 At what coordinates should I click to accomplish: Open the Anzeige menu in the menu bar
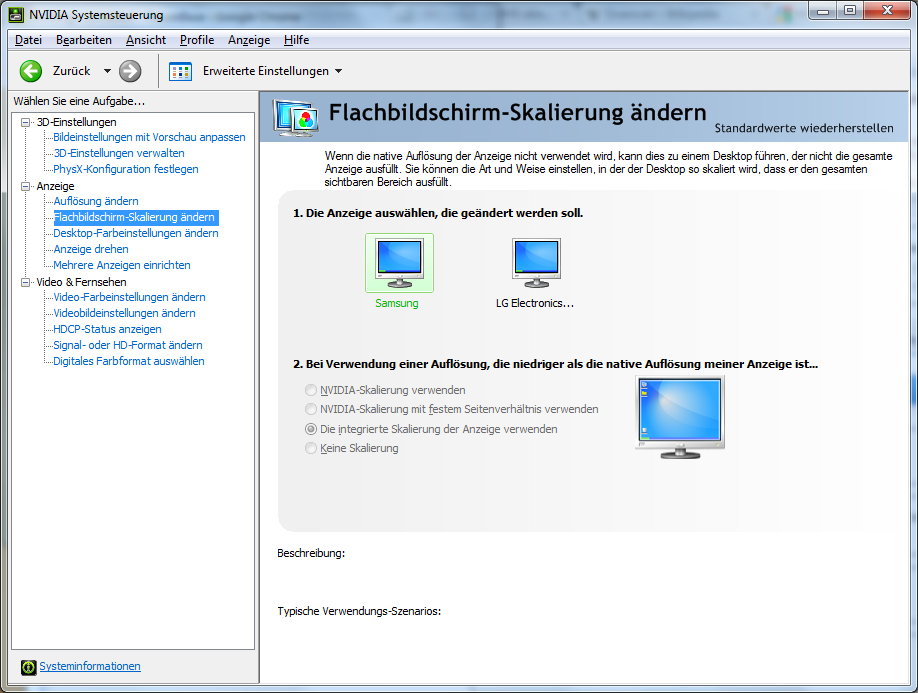[249, 40]
